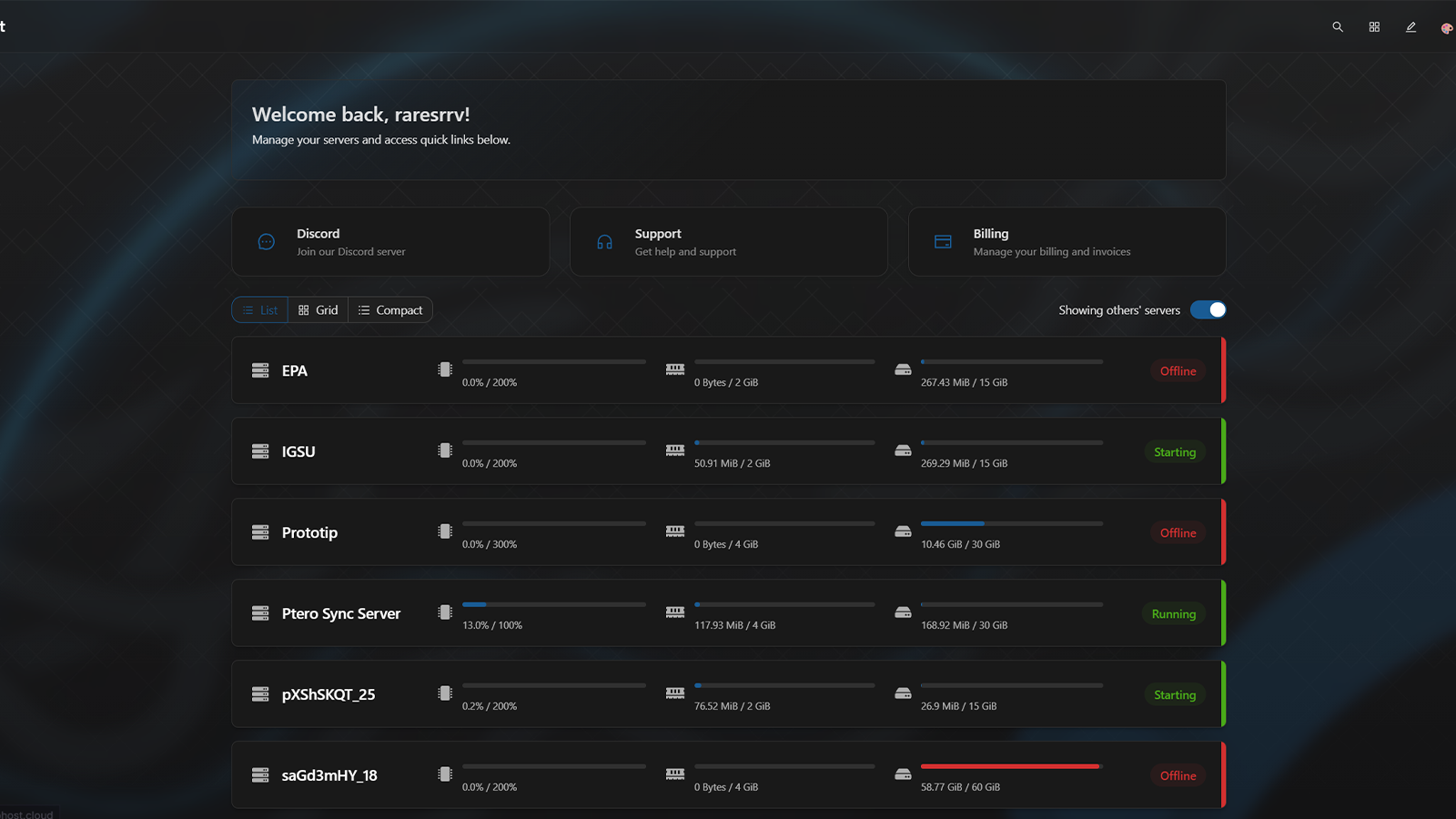Click the '267.43 MiB / 15 GiB' disk value
This screenshot has width=1456, height=819.
coord(965,382)
